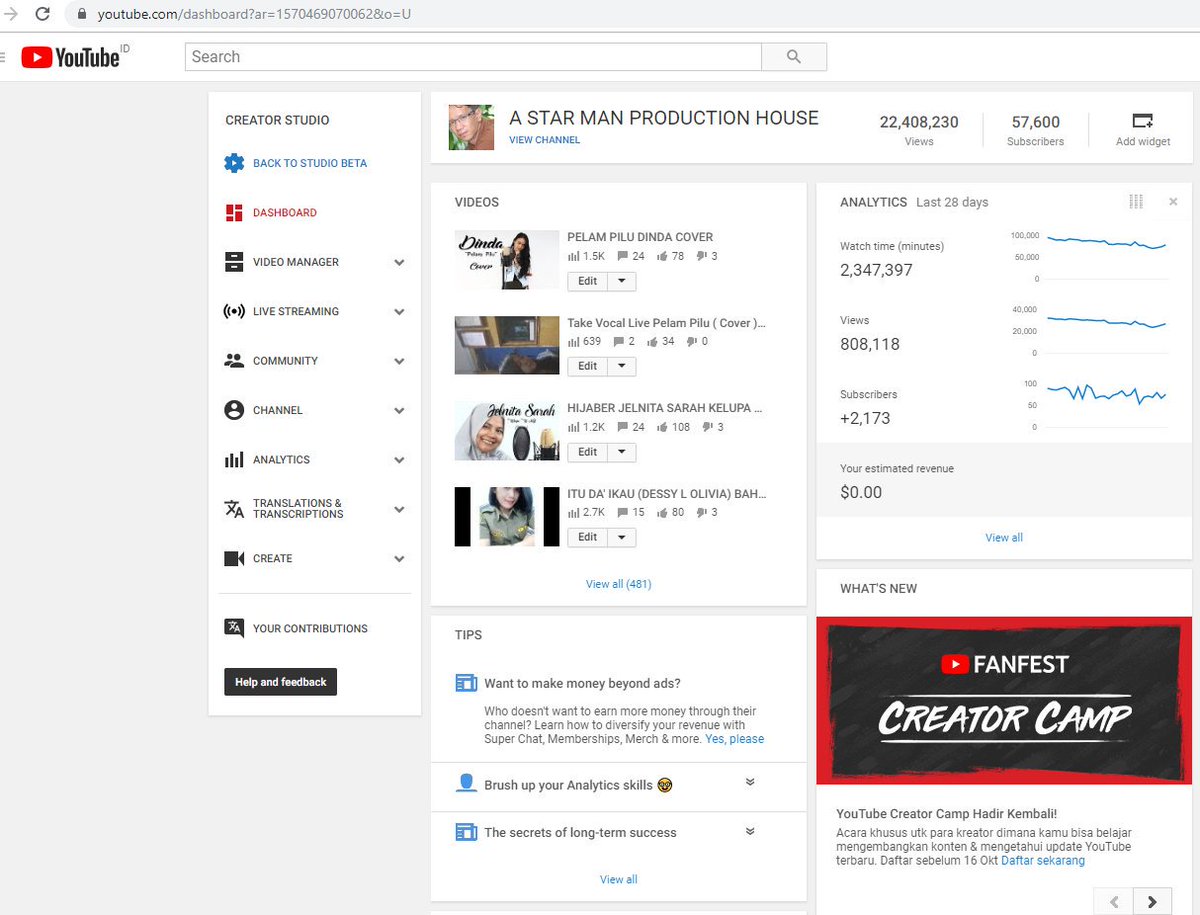Click into the YouTube search field
Image resolution: width=1200 pixels, height=915 pixels.
click(473, 57)
